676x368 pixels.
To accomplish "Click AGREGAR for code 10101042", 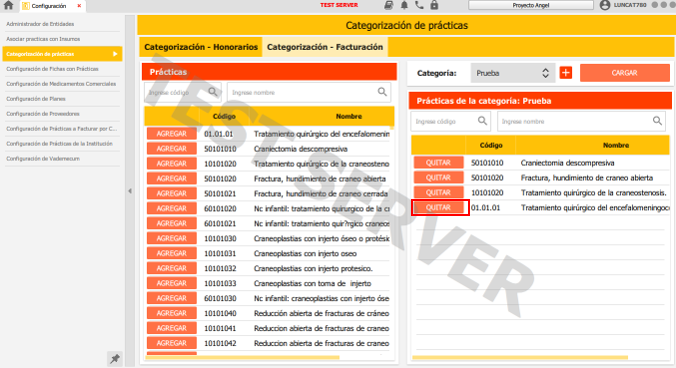I will pyautogui.click(x=172, y=343).
